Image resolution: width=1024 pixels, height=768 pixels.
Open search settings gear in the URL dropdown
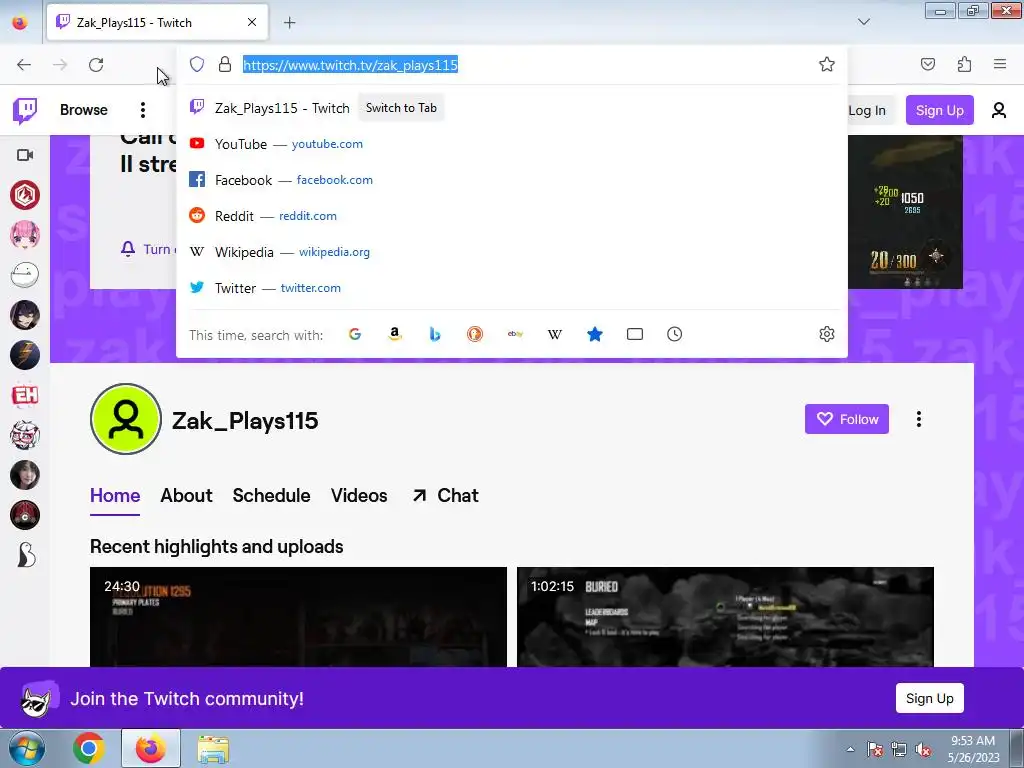coord(827,334)
